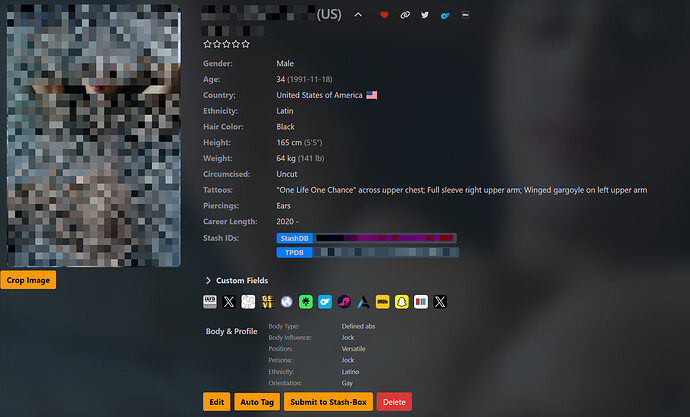This screenshot has height=417, width=690.
Task: Click the globe website icon
Action: [286, 301]
